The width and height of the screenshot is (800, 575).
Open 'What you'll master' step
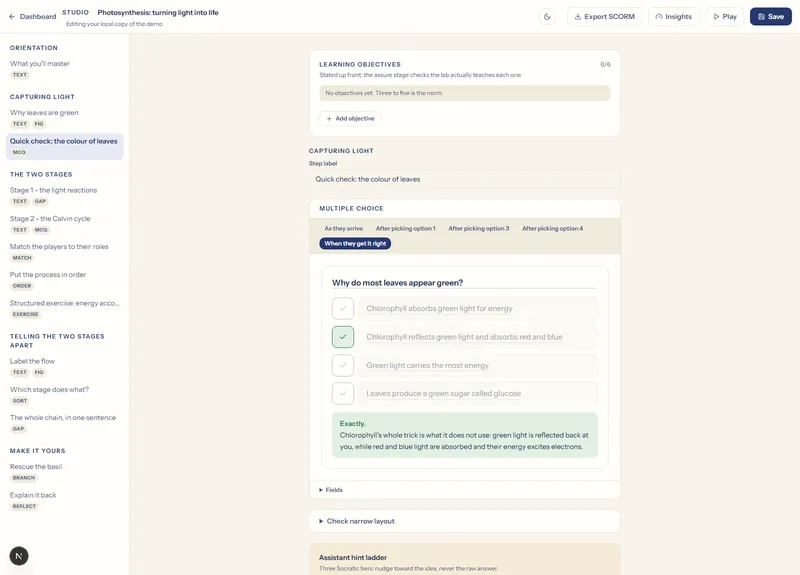click(64, 68)
